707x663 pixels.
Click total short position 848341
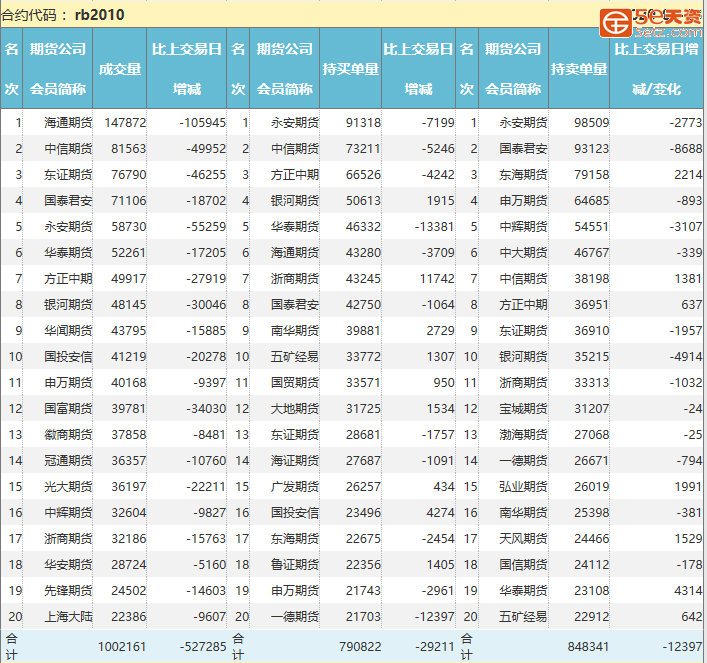(588, 647)
